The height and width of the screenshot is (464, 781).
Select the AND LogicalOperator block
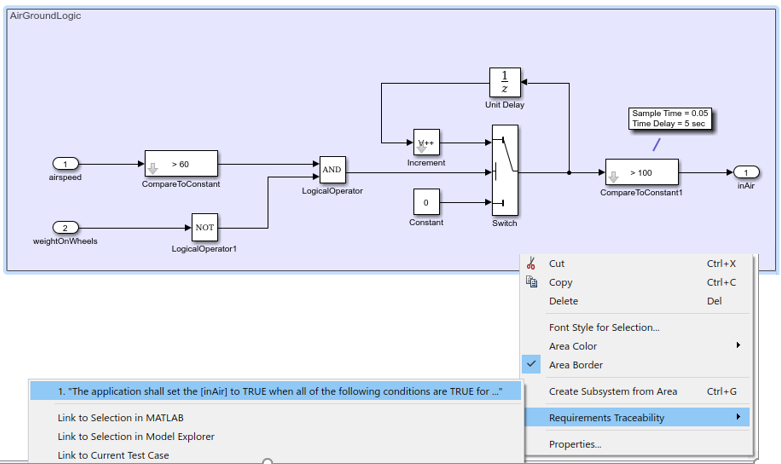pyautogui.click(x=332, y=170)
